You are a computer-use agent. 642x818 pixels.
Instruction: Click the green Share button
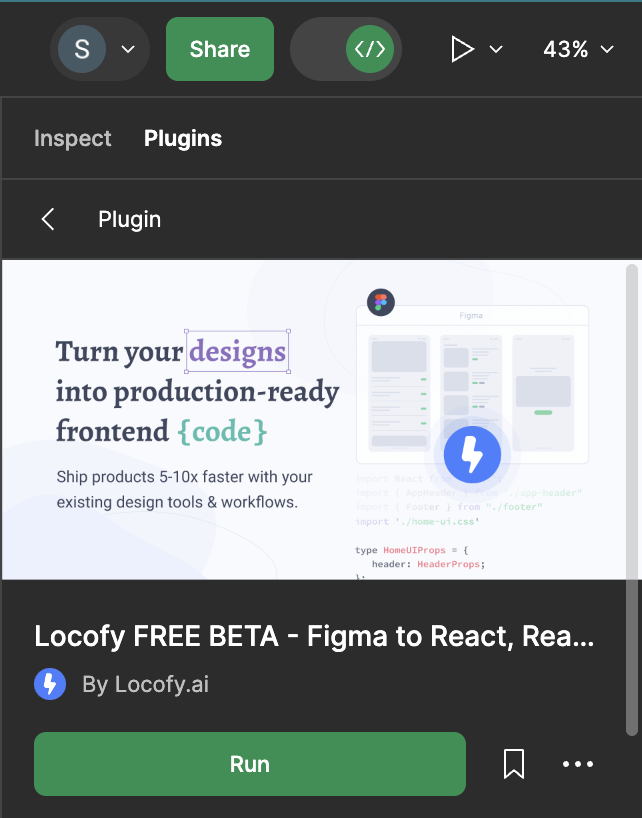220,49
